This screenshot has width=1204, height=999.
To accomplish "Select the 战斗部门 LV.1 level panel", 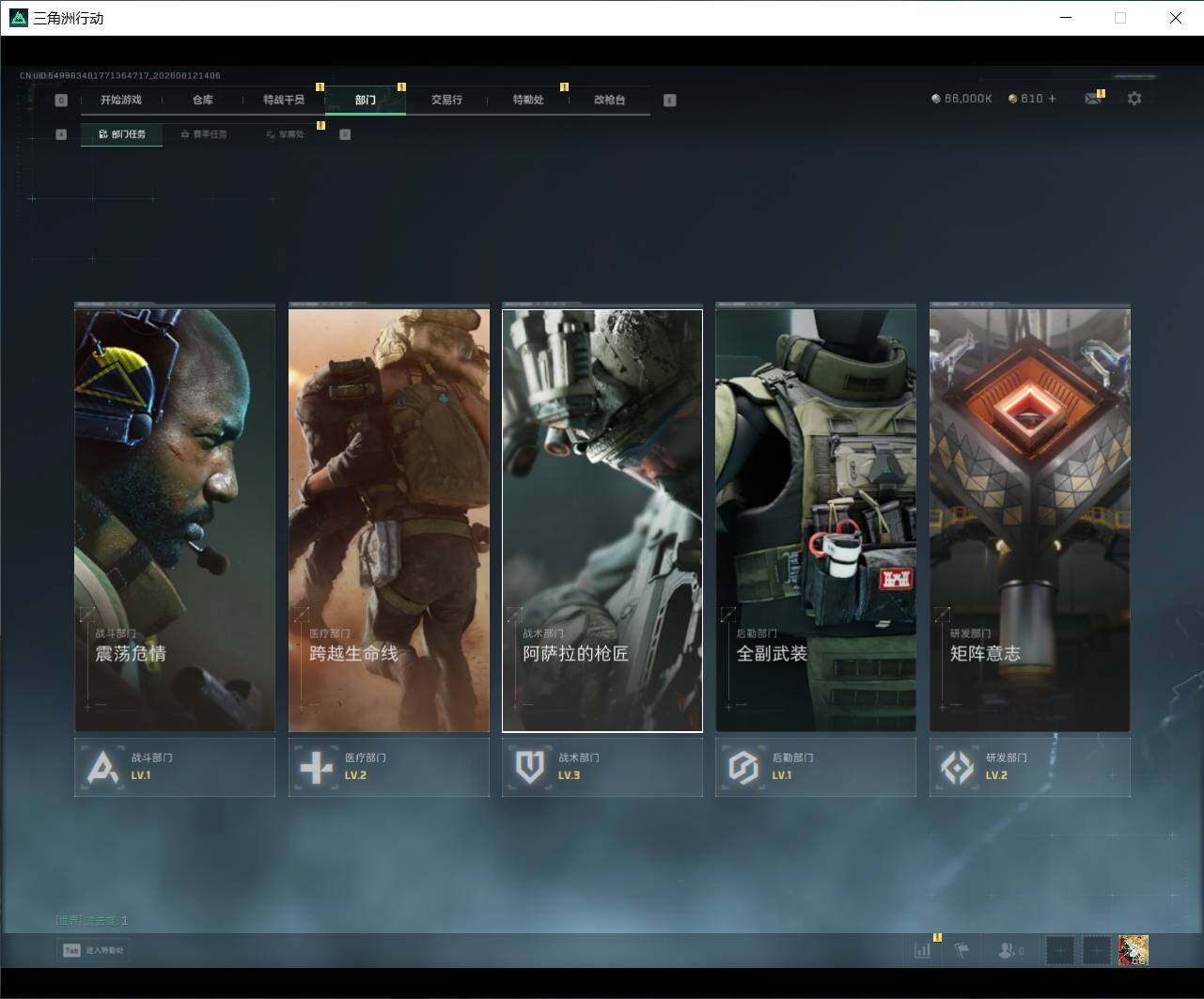I will 175,767.
